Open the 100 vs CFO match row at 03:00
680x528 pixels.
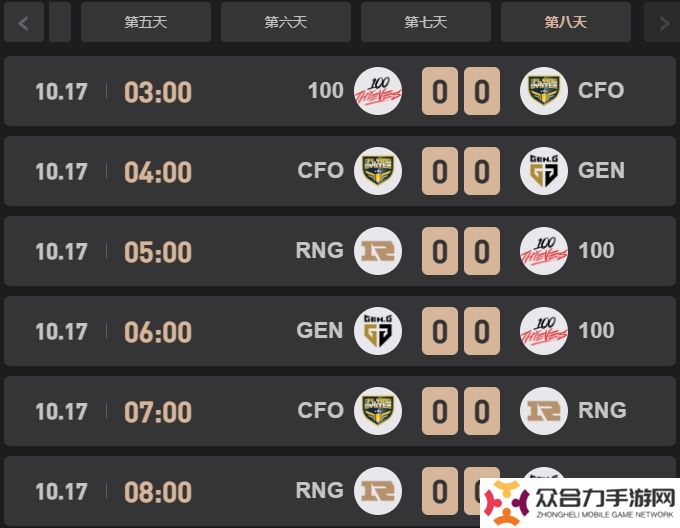(340, 91)
